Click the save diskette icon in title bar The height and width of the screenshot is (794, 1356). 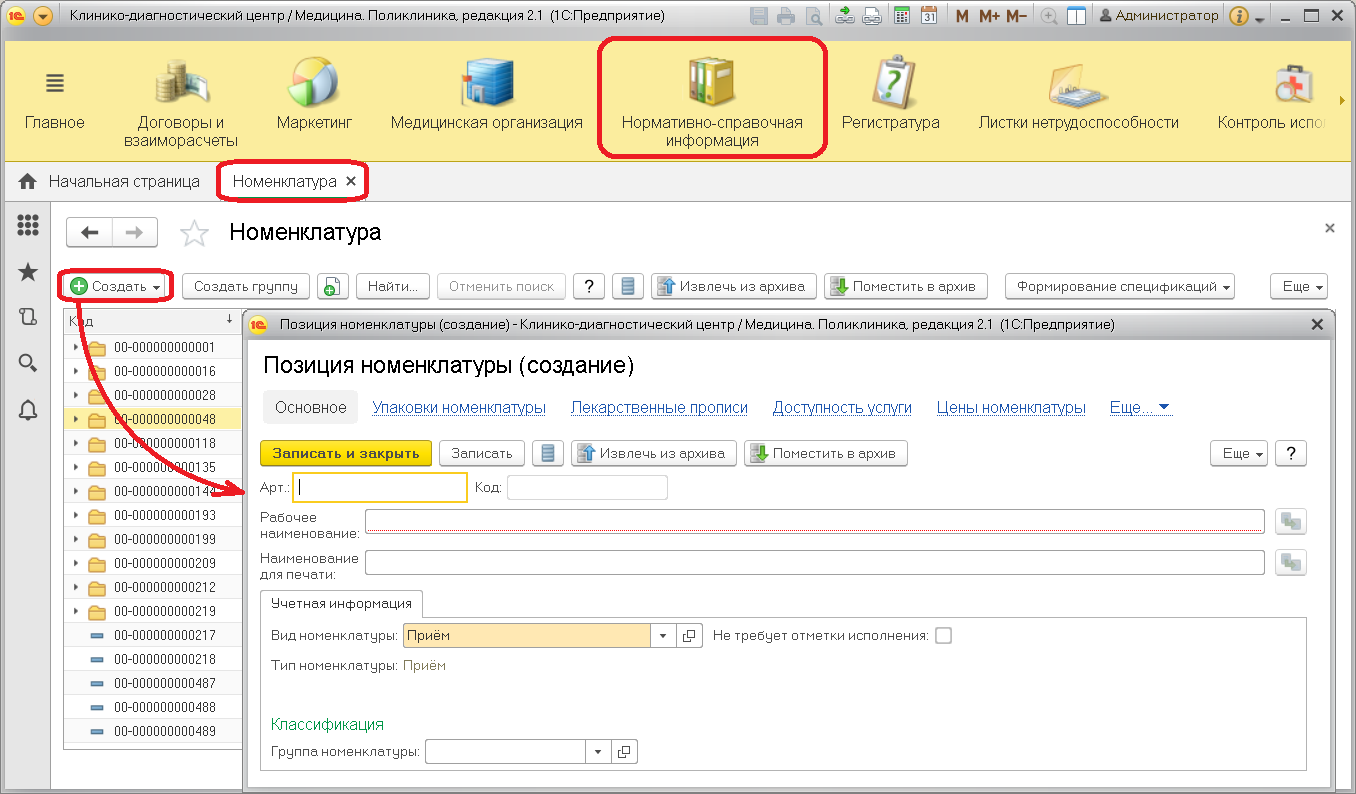tap(759, 16)
